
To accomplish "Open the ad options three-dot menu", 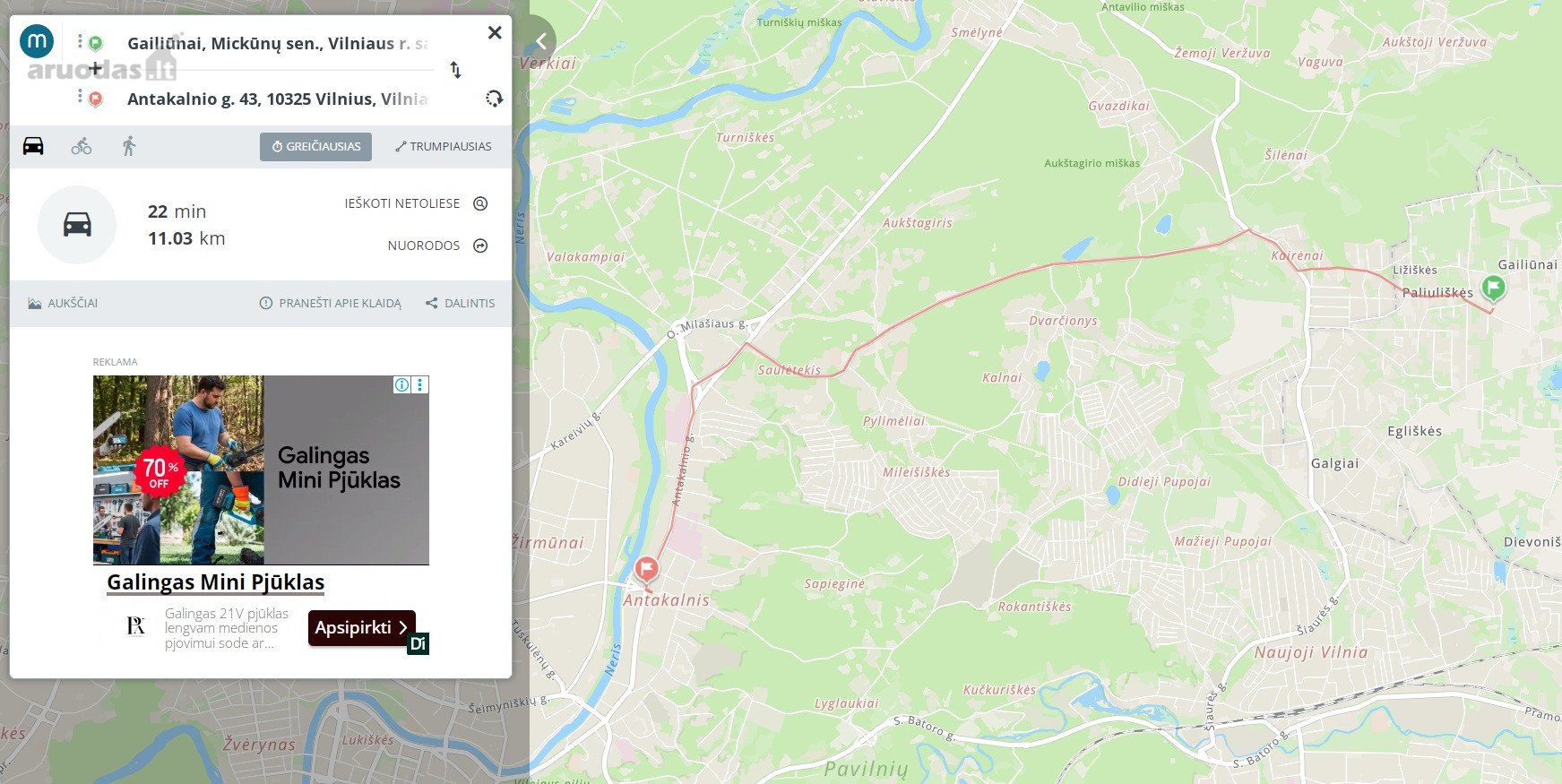I will click(419, 384).
